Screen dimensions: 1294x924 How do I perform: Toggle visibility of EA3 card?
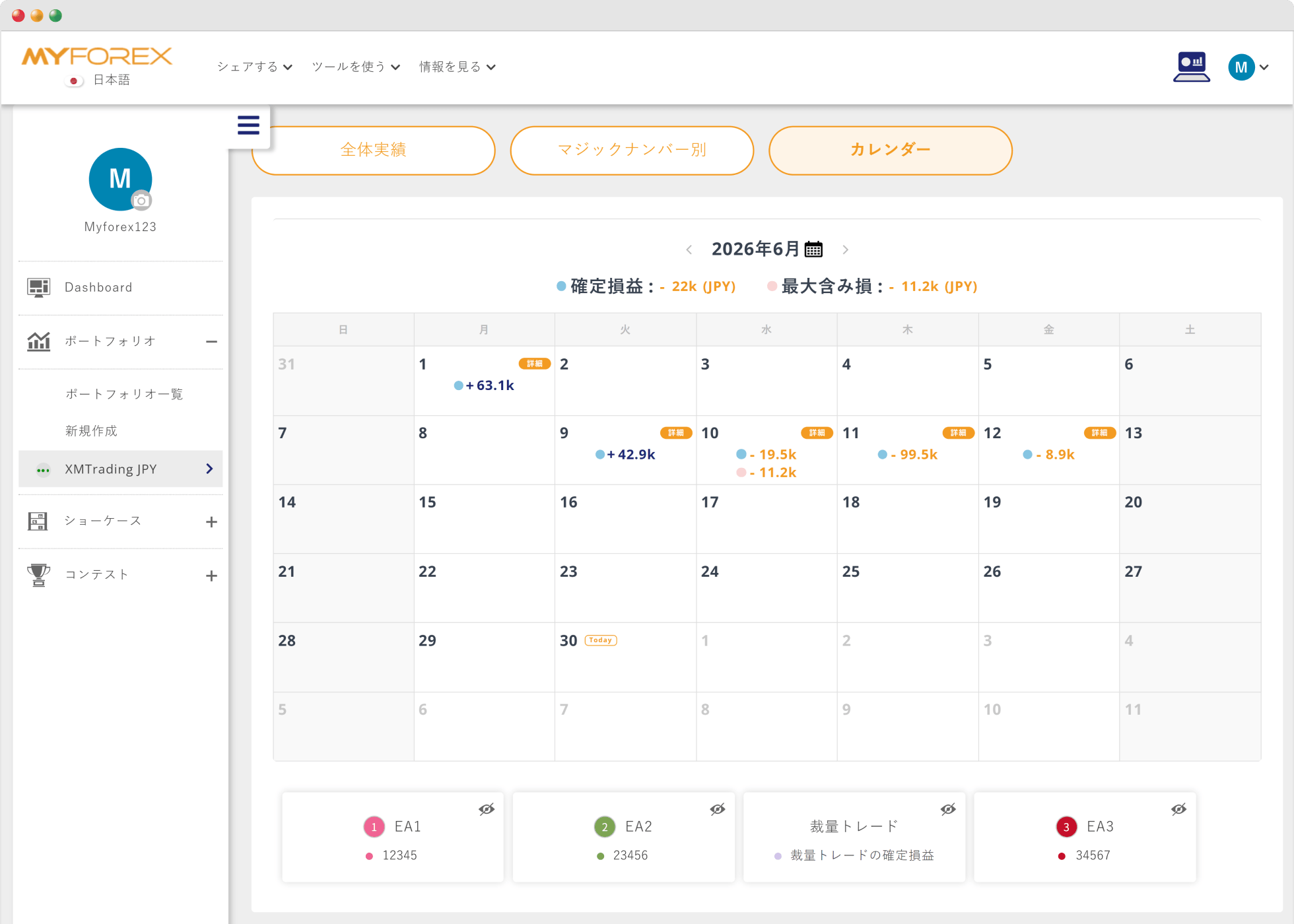1178,809
